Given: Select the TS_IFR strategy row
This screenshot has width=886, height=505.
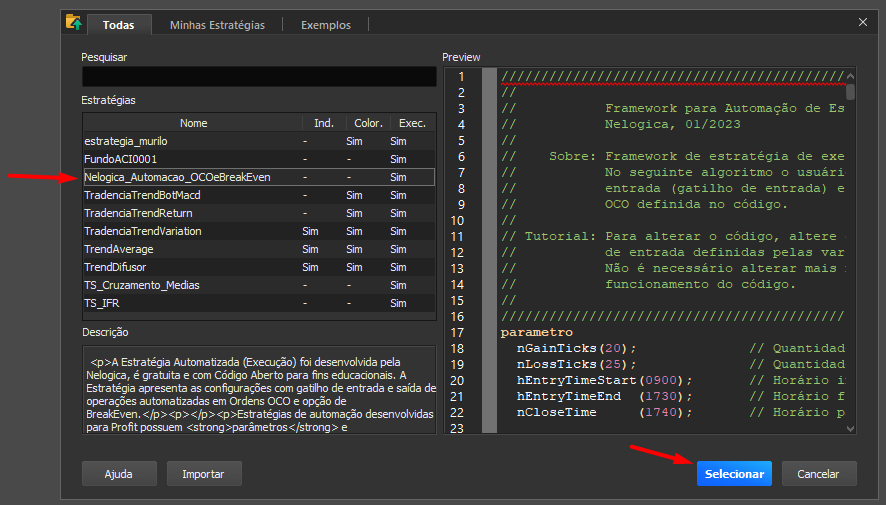Looking at the screenshot, I should click(x=259, y=303).
